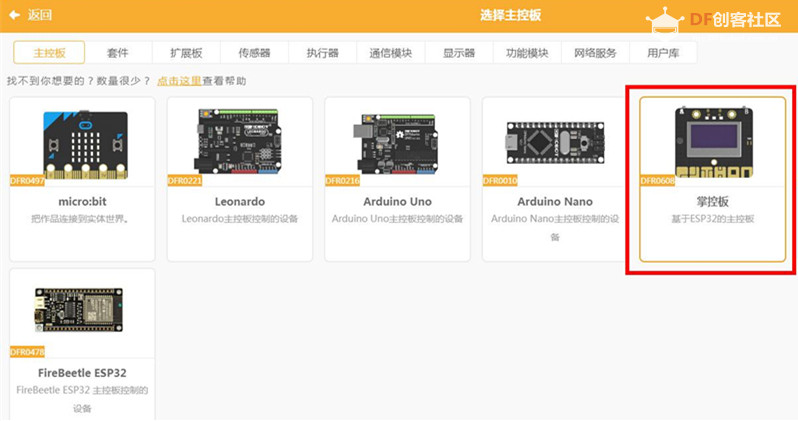
Task: Go back via 返回 button
Action: [39, 15]
